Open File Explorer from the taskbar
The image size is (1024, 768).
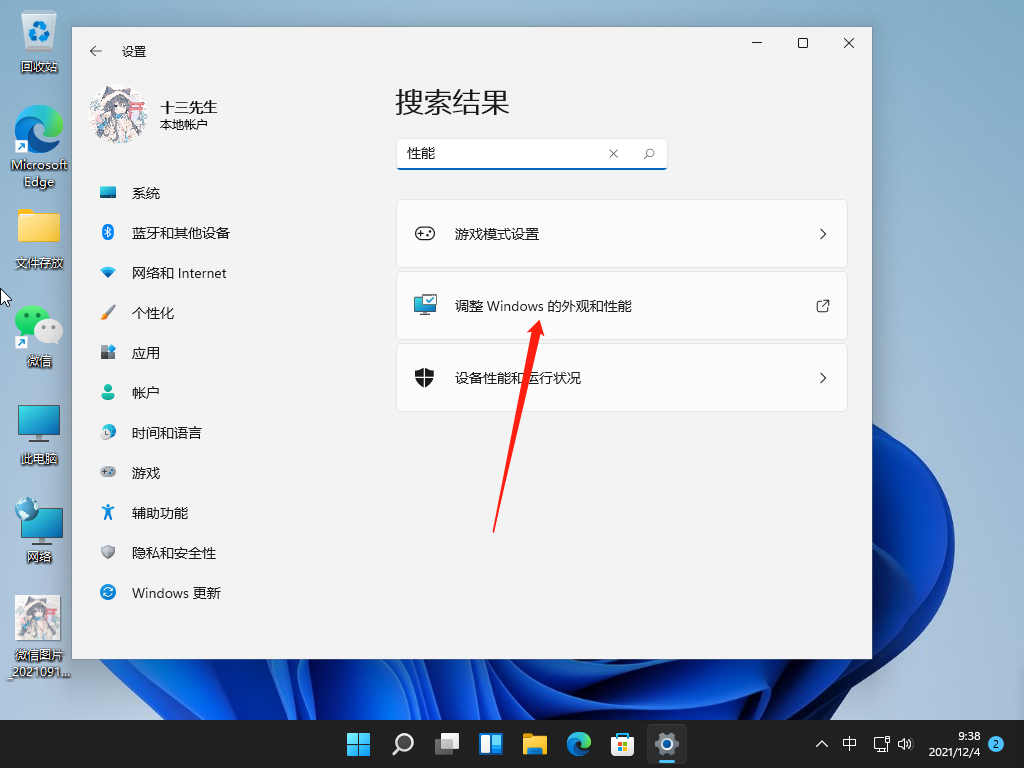coord(535,744)
